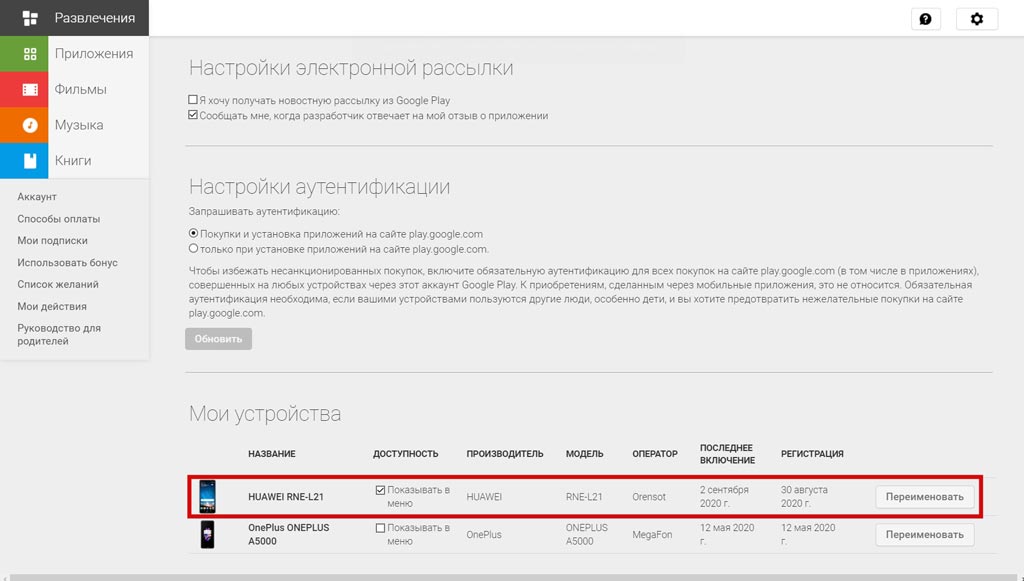
Task: Open Использовать бонус link
Action: click(67, 262)
